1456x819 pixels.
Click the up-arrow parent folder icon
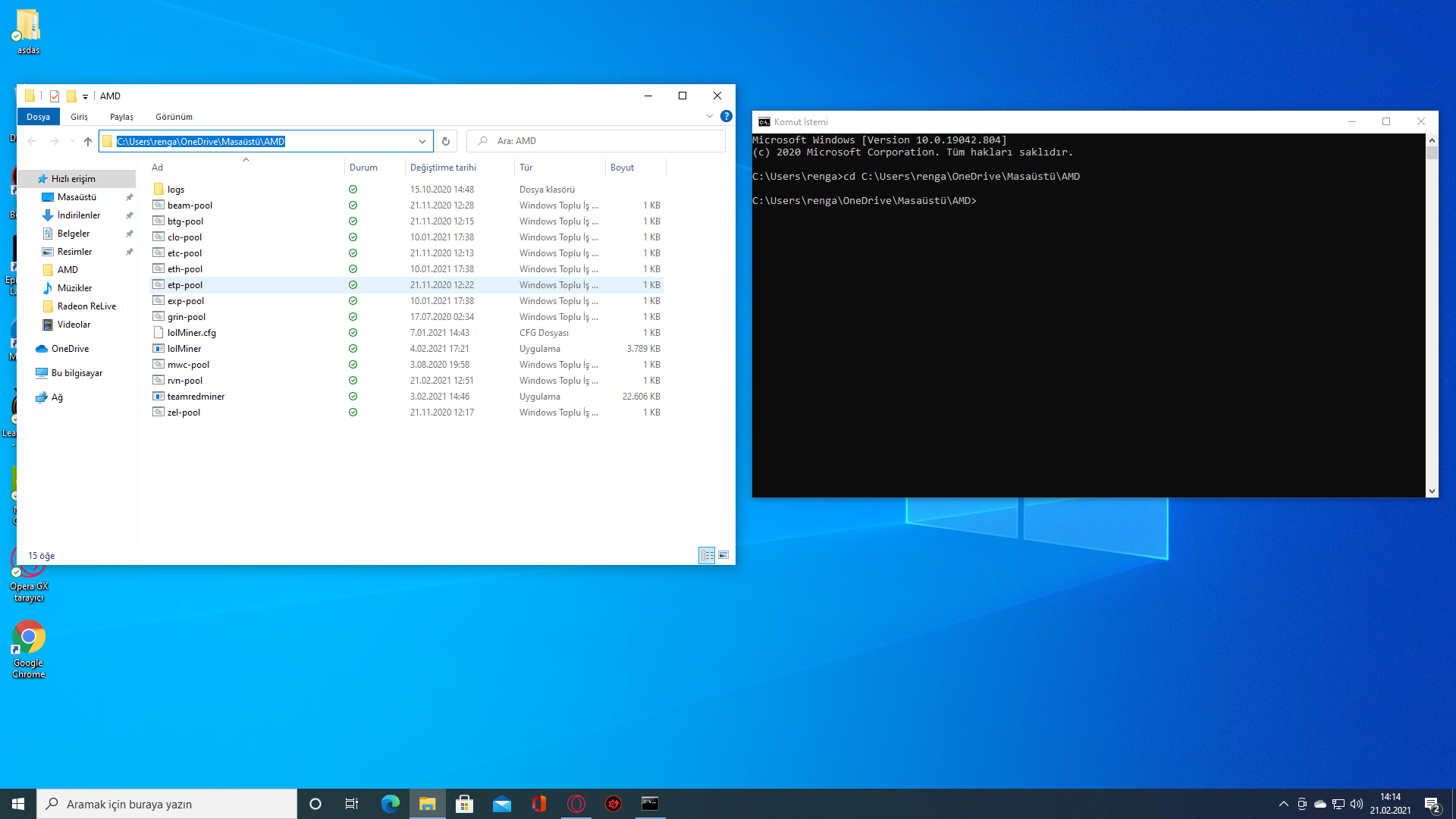point(88,141)
